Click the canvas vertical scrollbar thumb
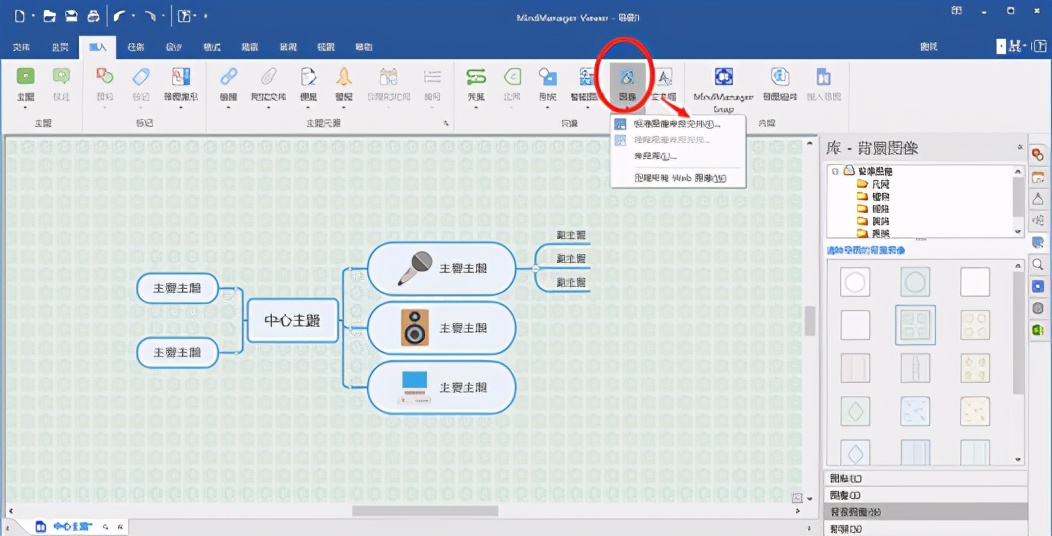 pos(810,321)
